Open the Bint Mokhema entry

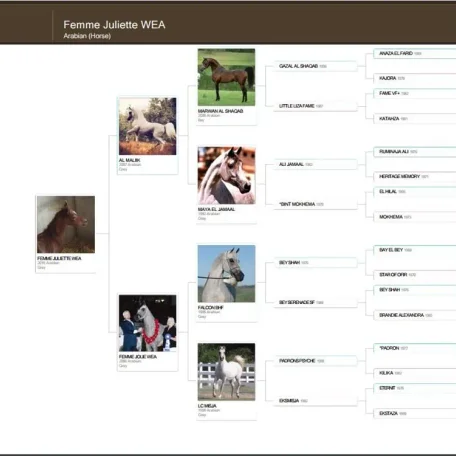coord(315,204)
